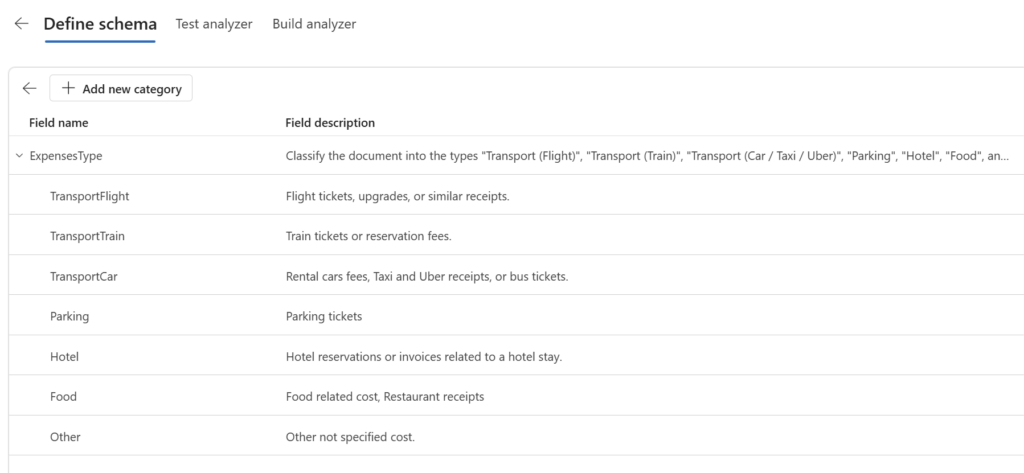Viewport: 1024px width, 473px height.
Task: Click the plus icon for adding a category
Action: coord(69,88)
